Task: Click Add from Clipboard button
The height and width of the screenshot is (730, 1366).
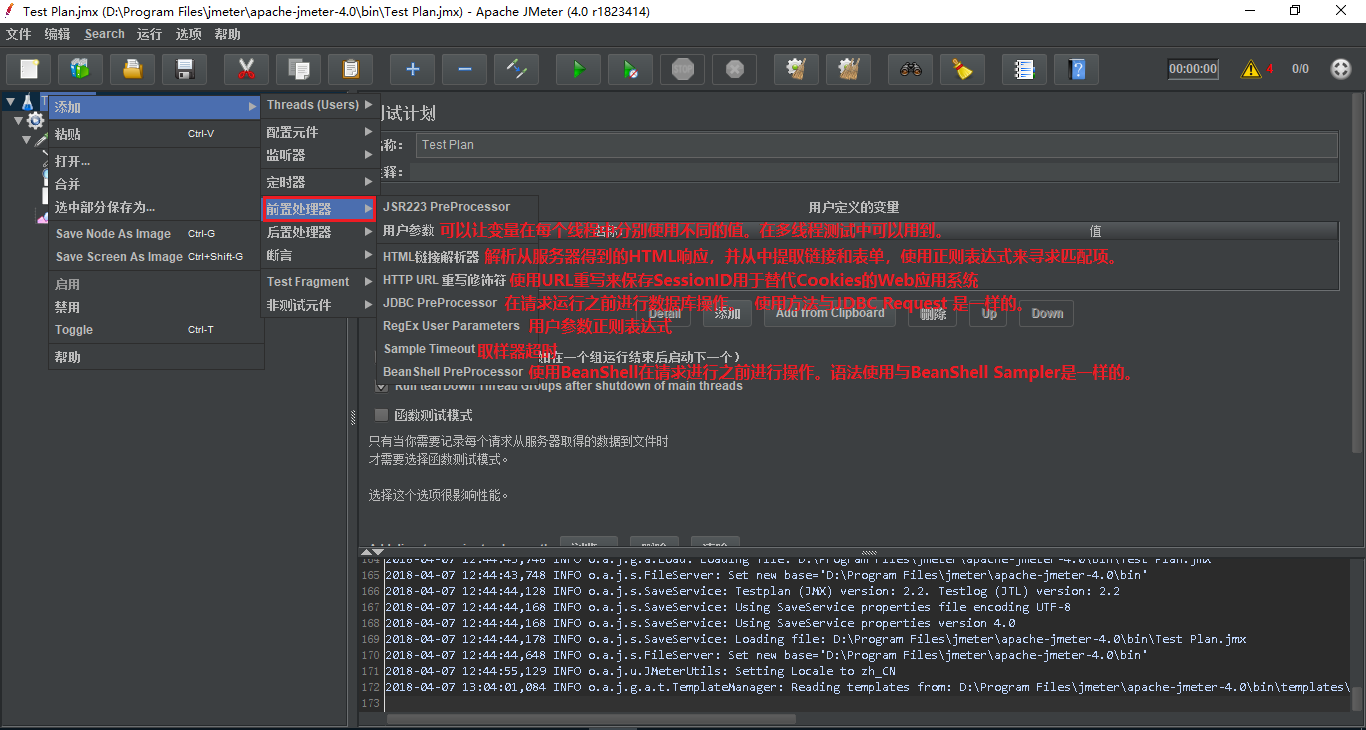Action: click(830, 314)
